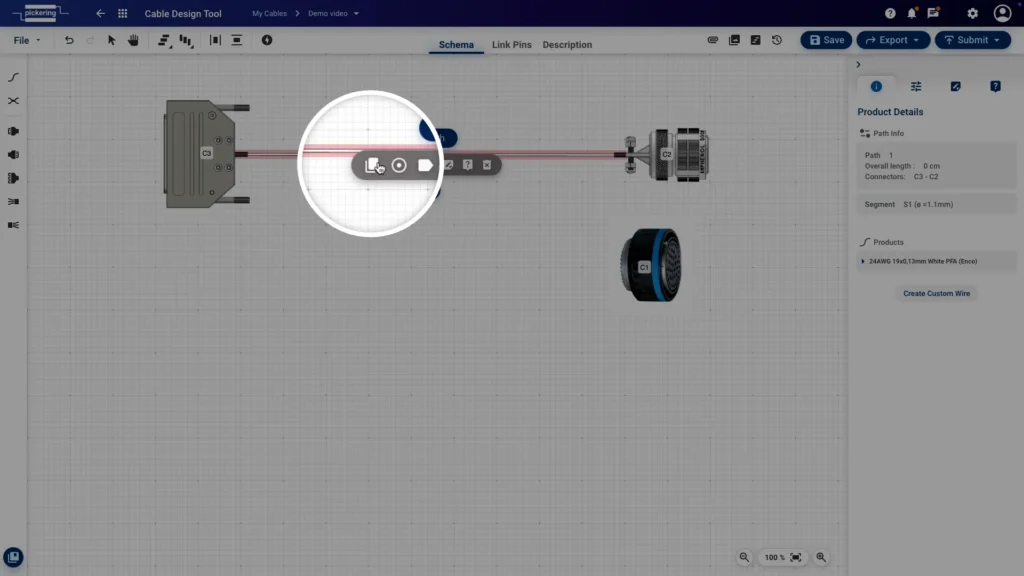The width and height of the screenshot is (1024, 576).
Task: Open the File menu
Action: click(27, 40)
